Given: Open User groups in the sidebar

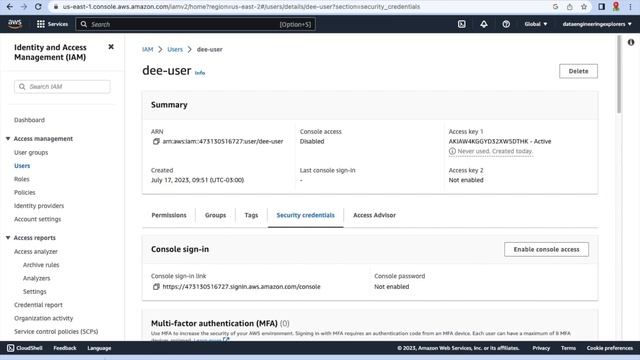Looking at the screenshot, I should [x=31, y=152].
